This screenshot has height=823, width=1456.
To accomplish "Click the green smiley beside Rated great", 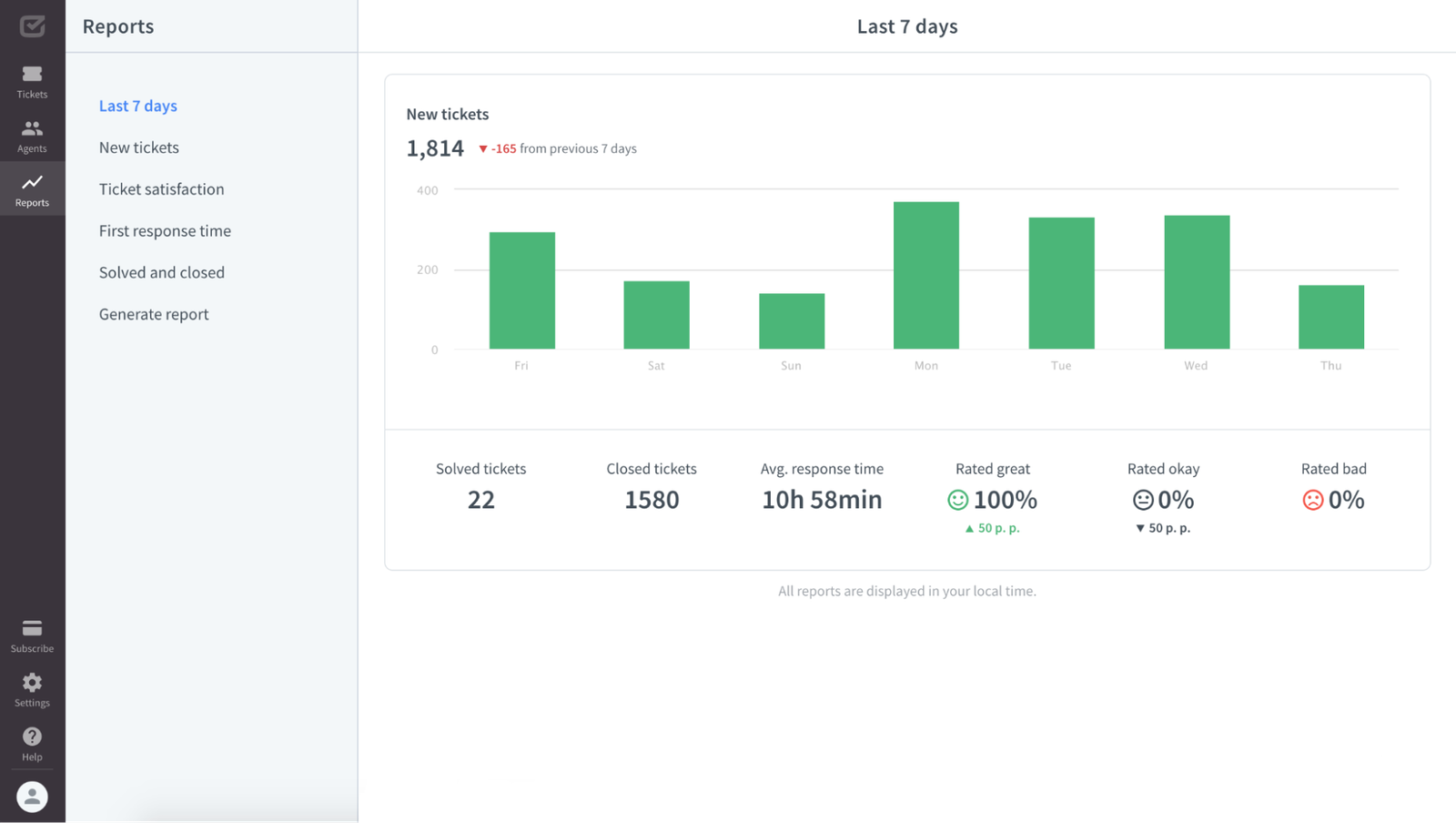I will coord(957,500).
